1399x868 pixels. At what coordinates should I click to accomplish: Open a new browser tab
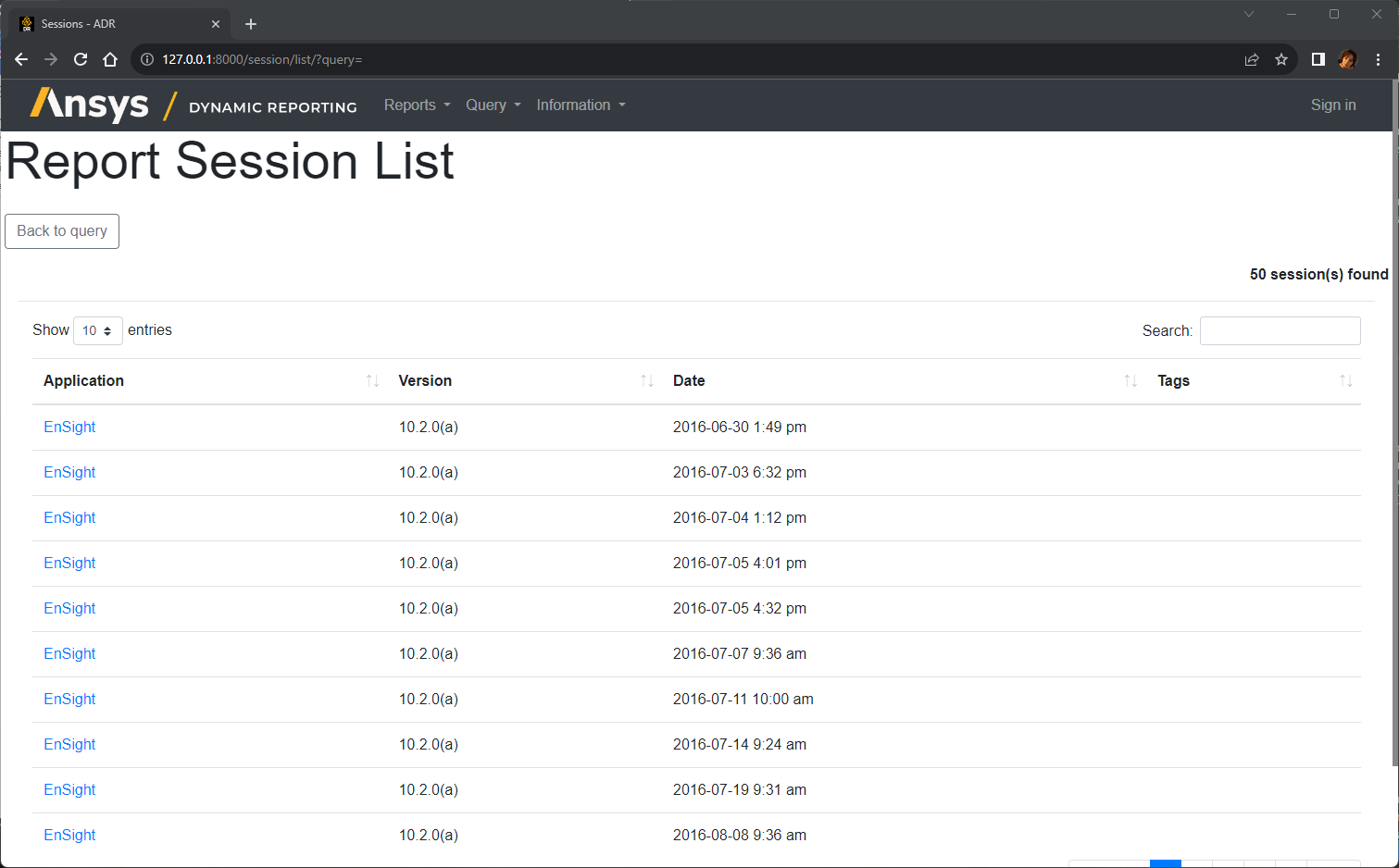click(x=251, y=24)
